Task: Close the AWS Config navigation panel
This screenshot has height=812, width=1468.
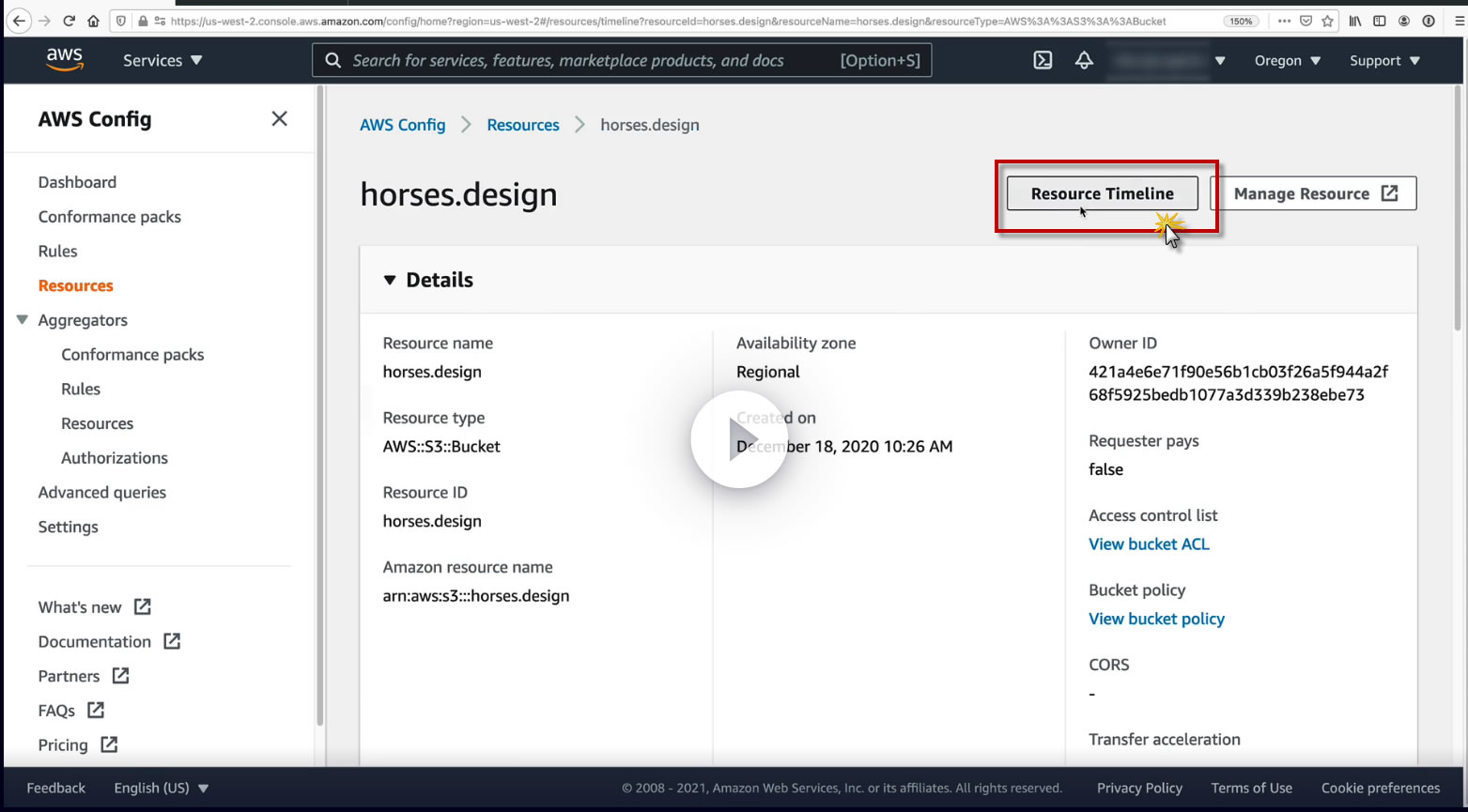Action: [x=279, y=118]
